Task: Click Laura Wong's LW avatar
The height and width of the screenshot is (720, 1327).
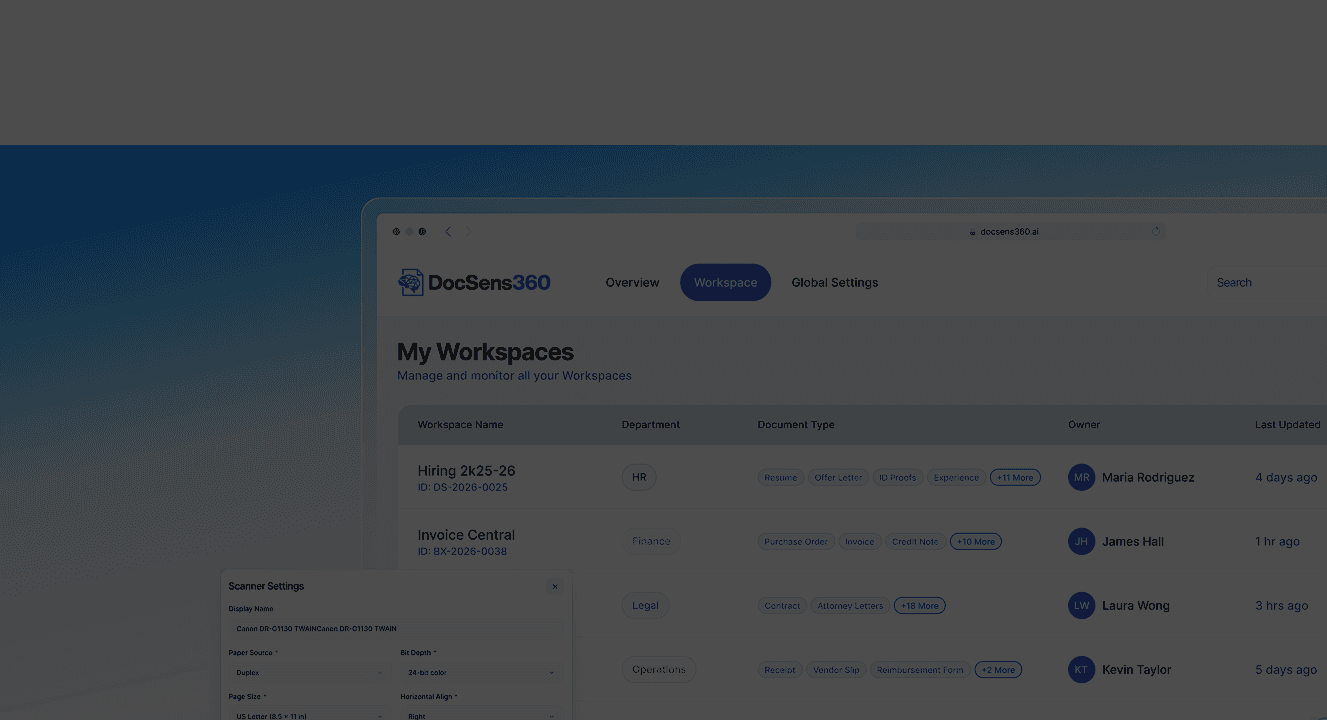Action: 1081,605
